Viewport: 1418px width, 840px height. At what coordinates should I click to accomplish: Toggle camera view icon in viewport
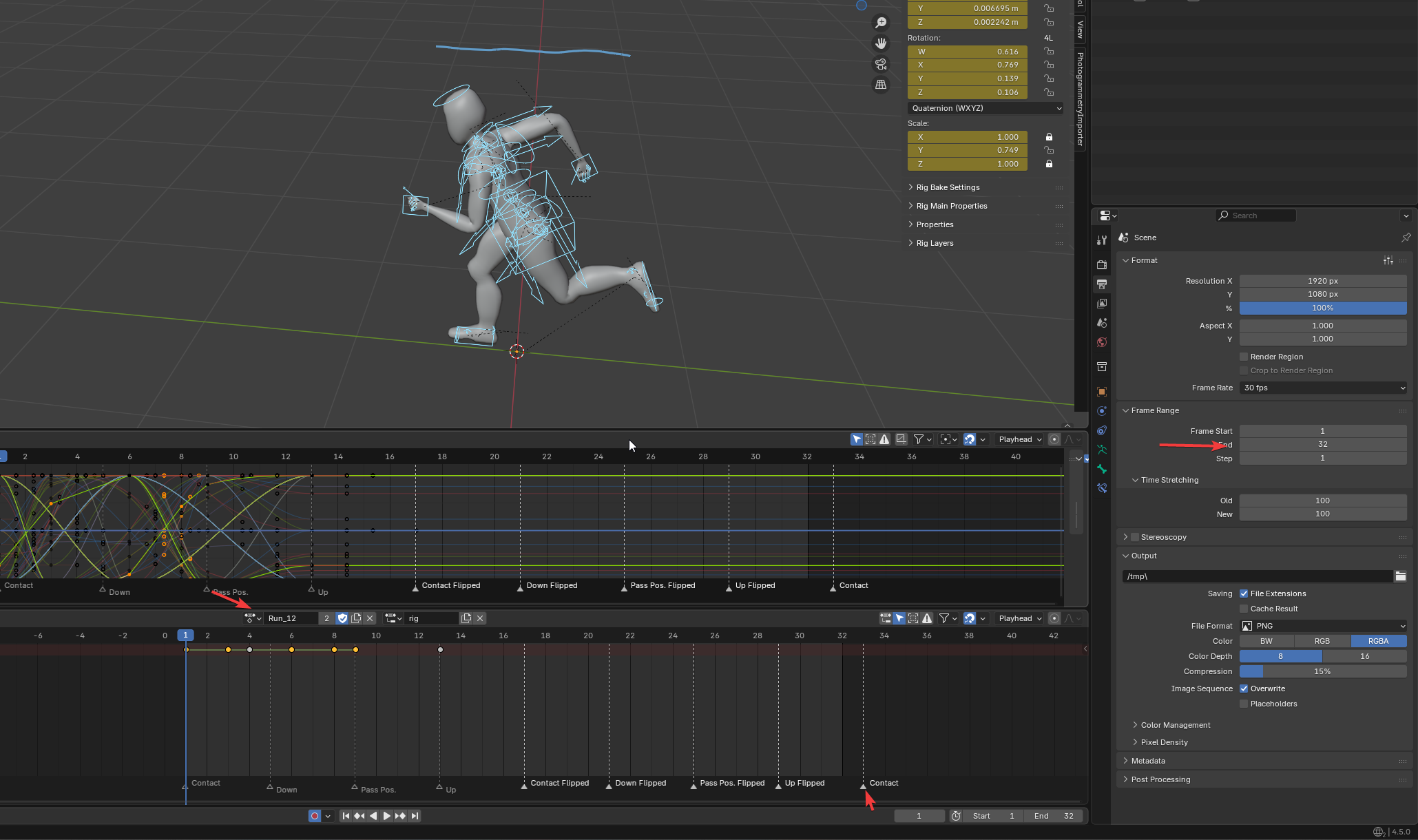880,64
